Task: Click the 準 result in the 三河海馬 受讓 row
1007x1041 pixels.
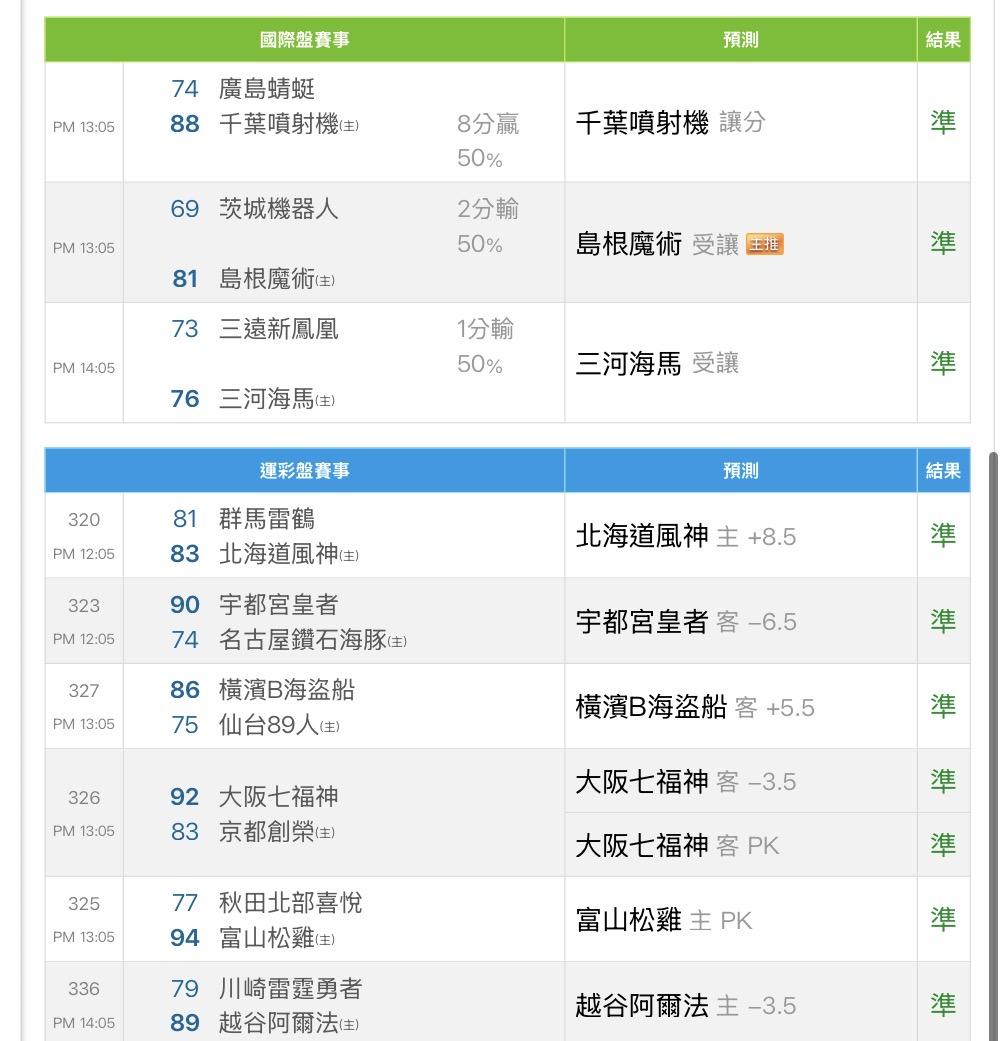Action: point(942,363)
